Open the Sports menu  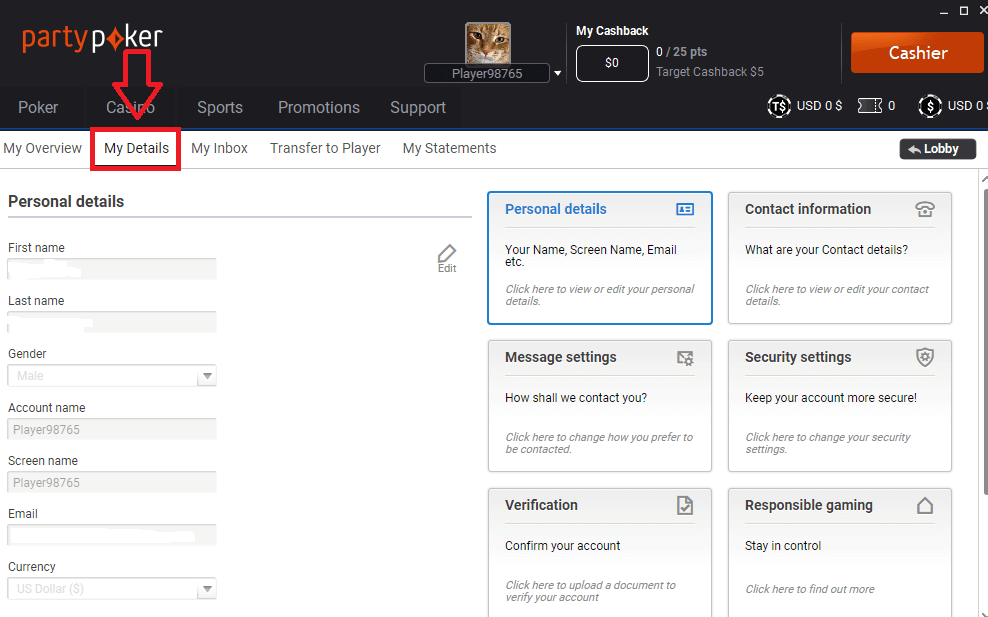tap(220, 108)
